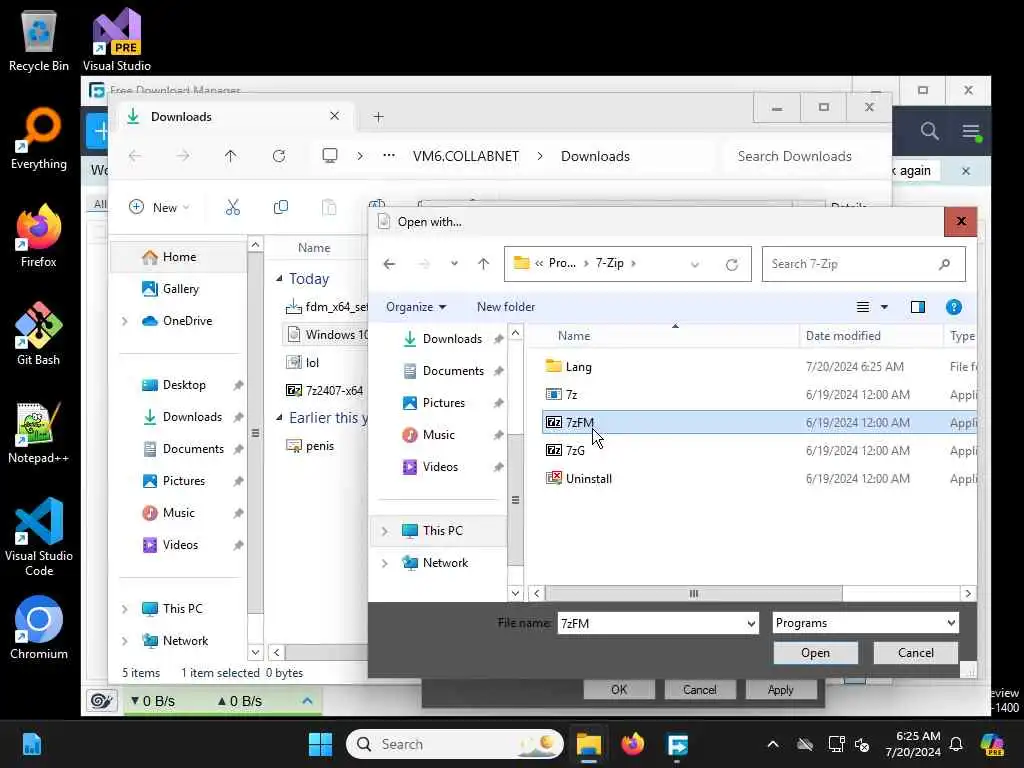Click the Cut icon in Explorer toolbar
The height and width of the screenshot is (768, 1024).
click(x=232, y=208)
